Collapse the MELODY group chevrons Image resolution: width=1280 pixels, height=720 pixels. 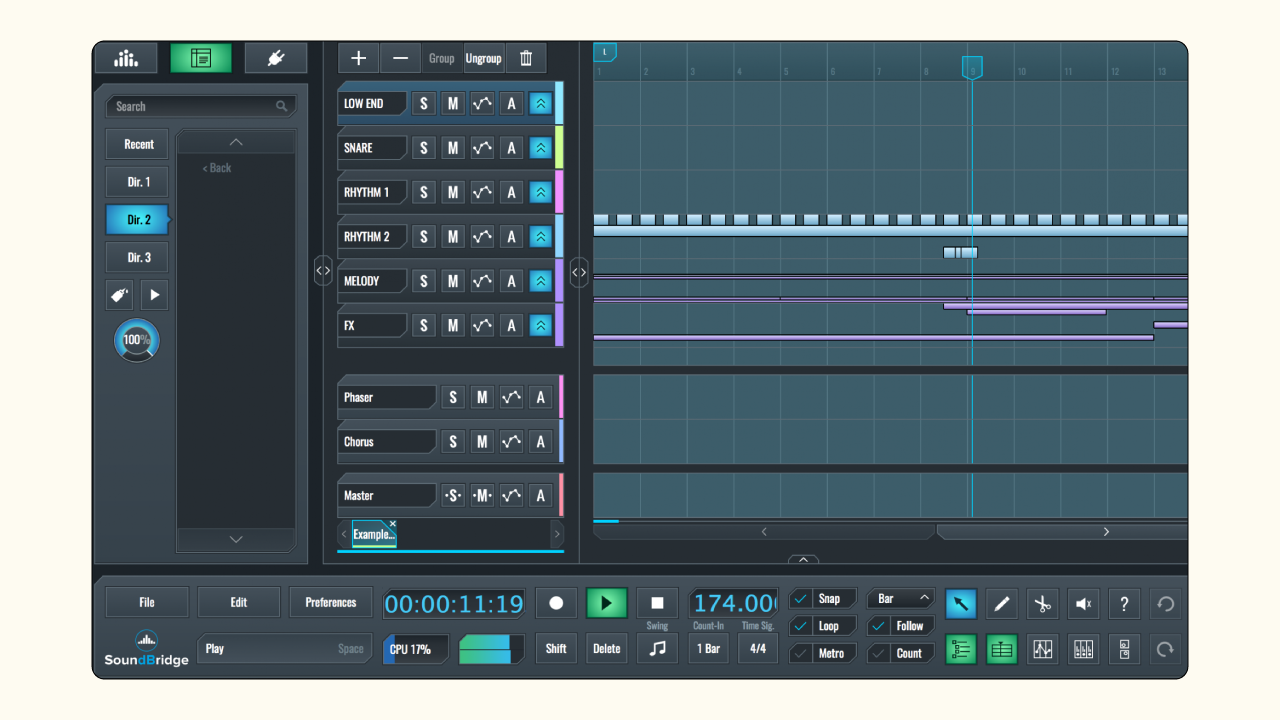click(x=540, y=281)
